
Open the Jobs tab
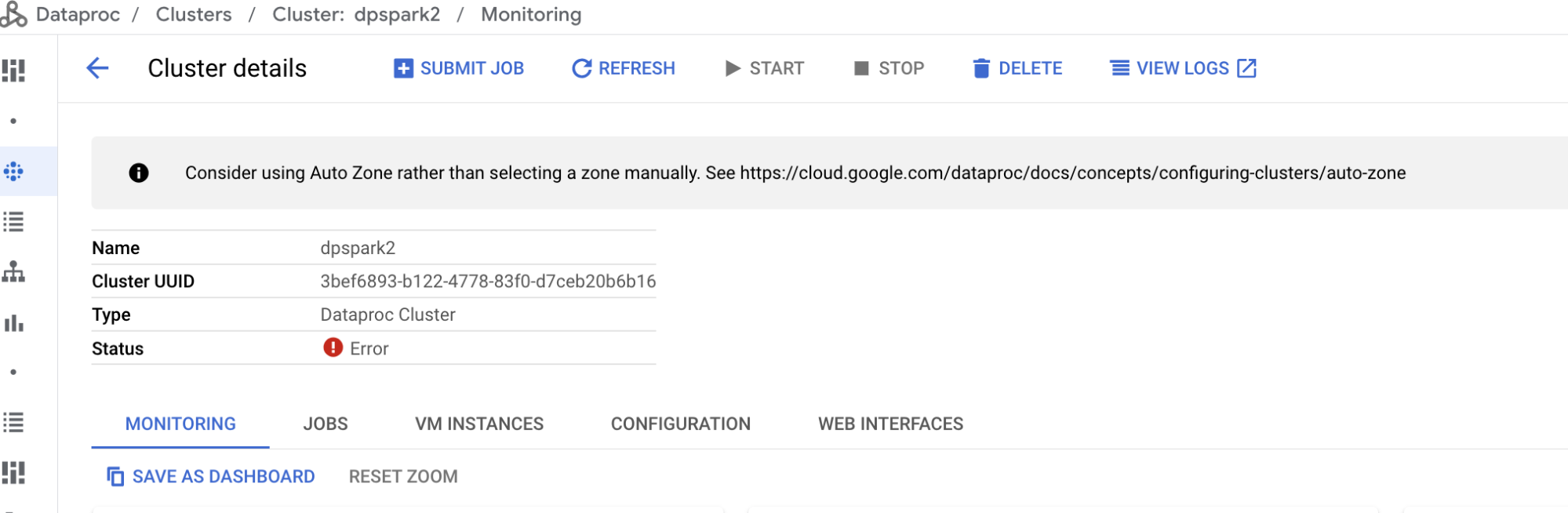pyautogui.click(x=326, y=424)
